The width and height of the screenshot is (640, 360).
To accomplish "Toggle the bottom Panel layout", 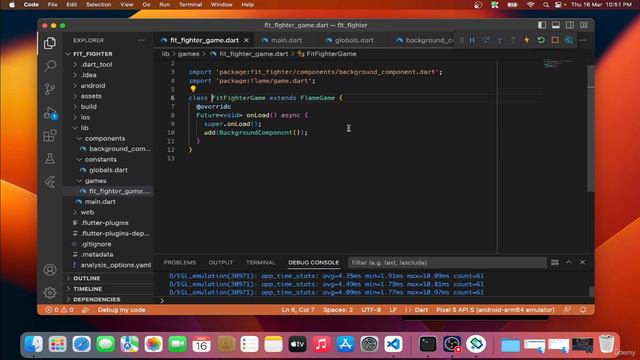I will [556, 25].
